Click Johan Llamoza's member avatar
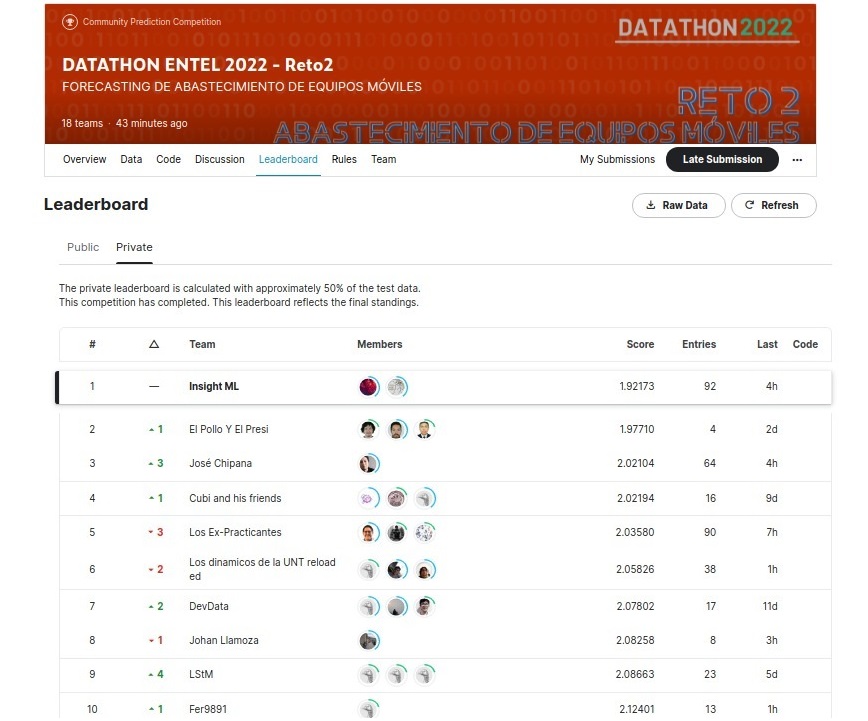Screen dimensions: 868x721 coord(369,641)
